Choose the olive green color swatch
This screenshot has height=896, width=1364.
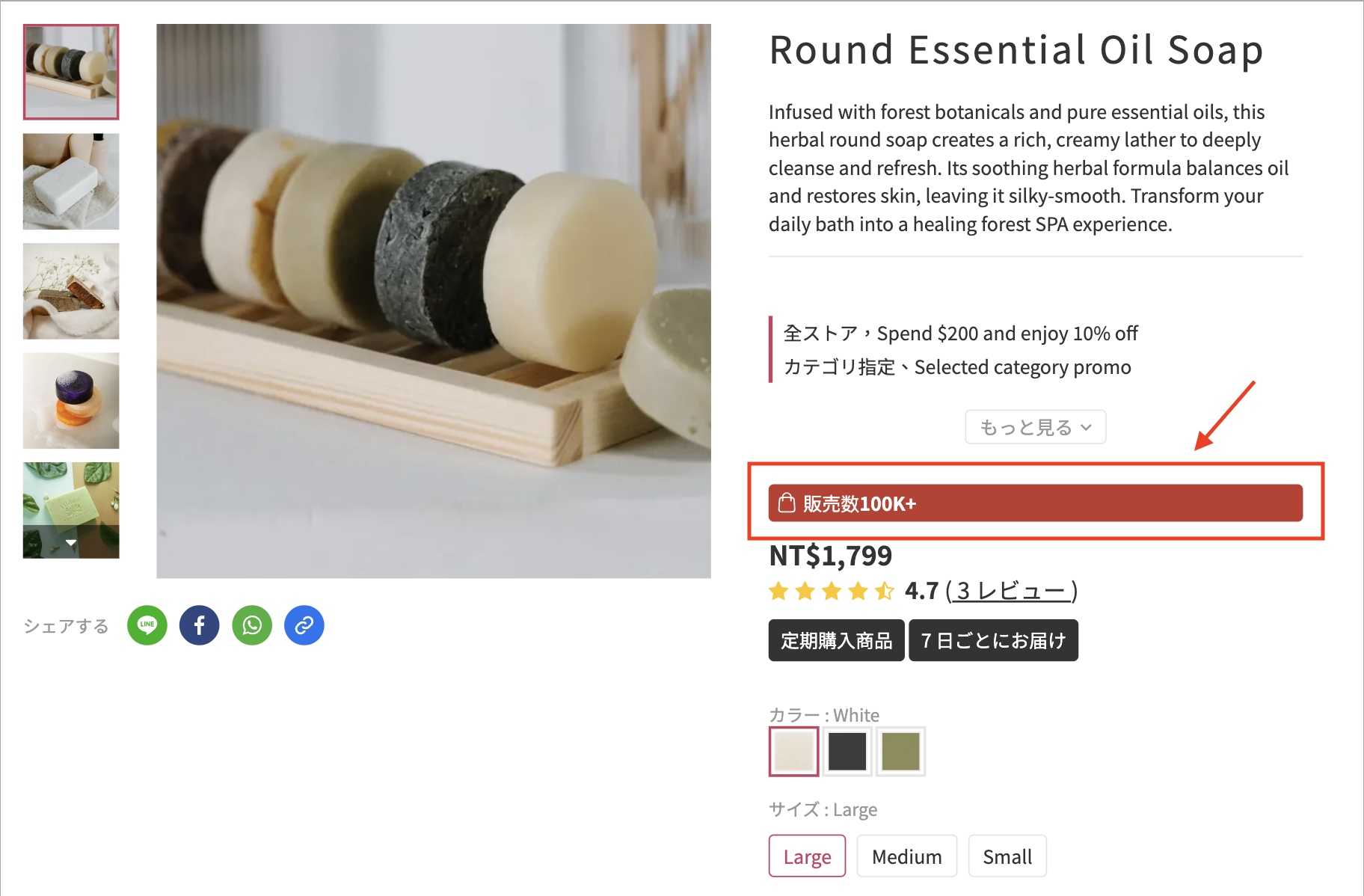point(900,751)
